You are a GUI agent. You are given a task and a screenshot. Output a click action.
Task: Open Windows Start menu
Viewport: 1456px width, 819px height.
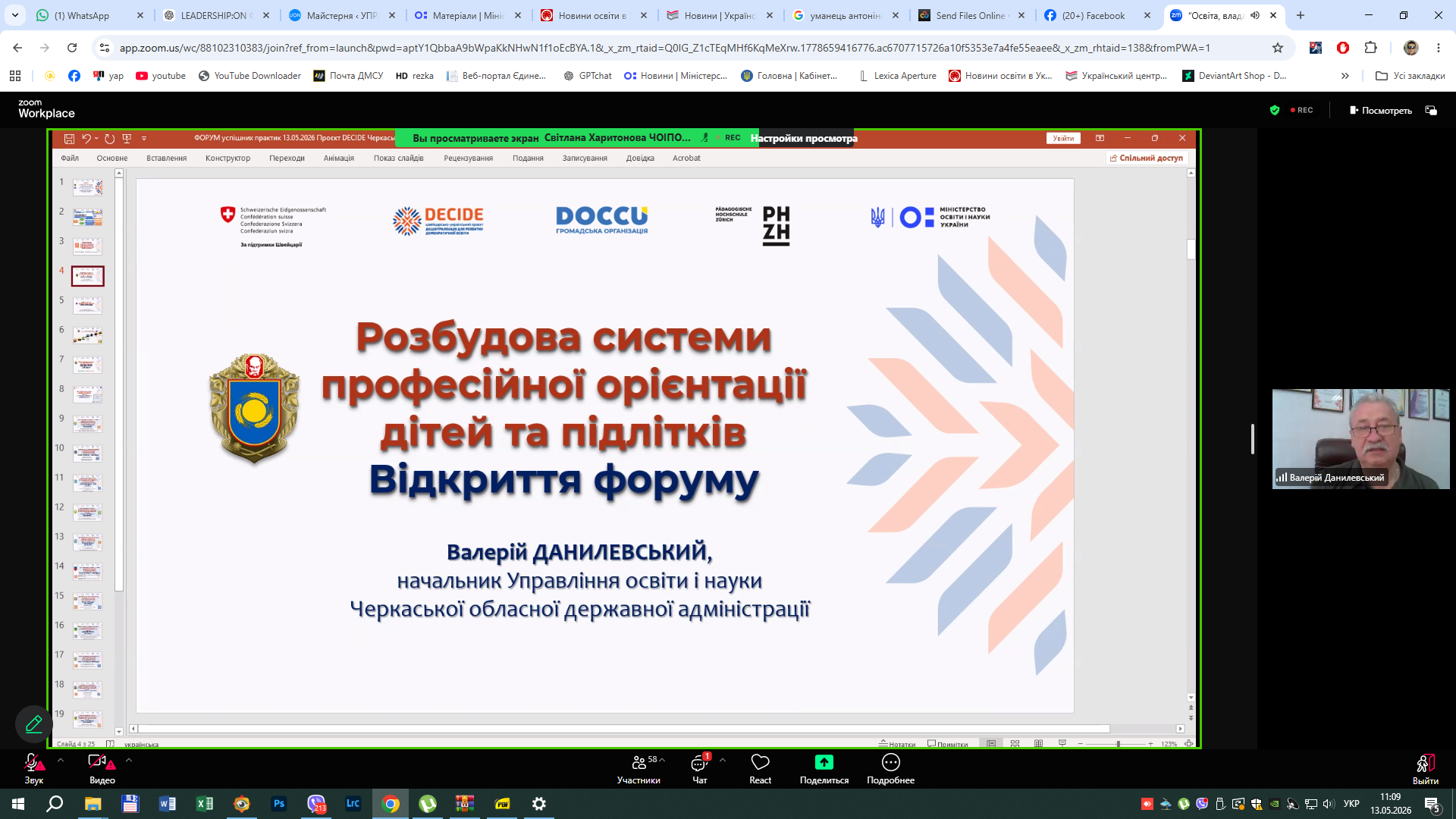point(17,804)
